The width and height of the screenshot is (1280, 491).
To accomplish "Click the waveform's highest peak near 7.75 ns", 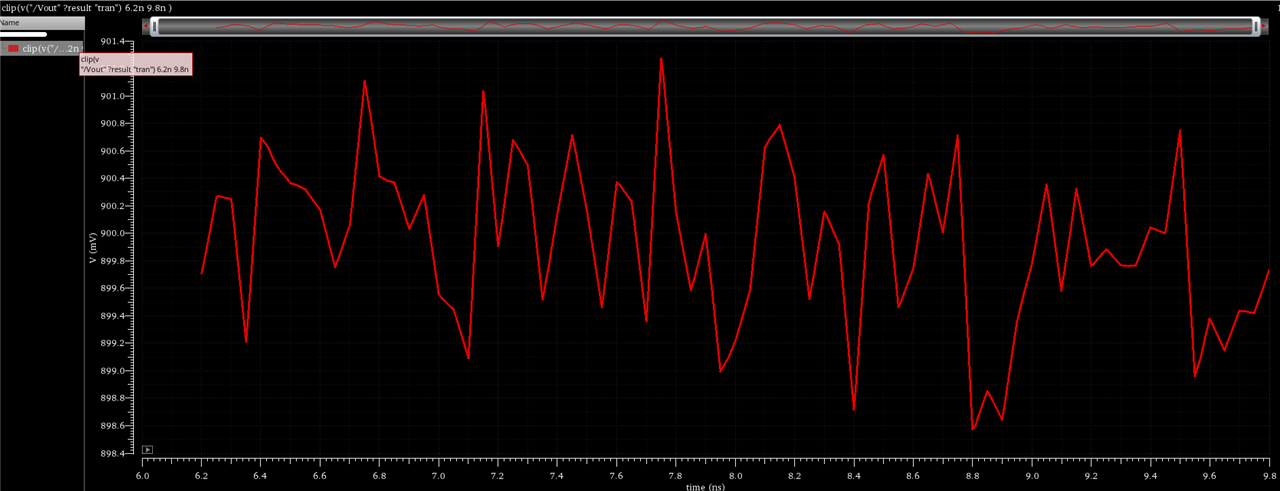I will click(x=661, y=58).
